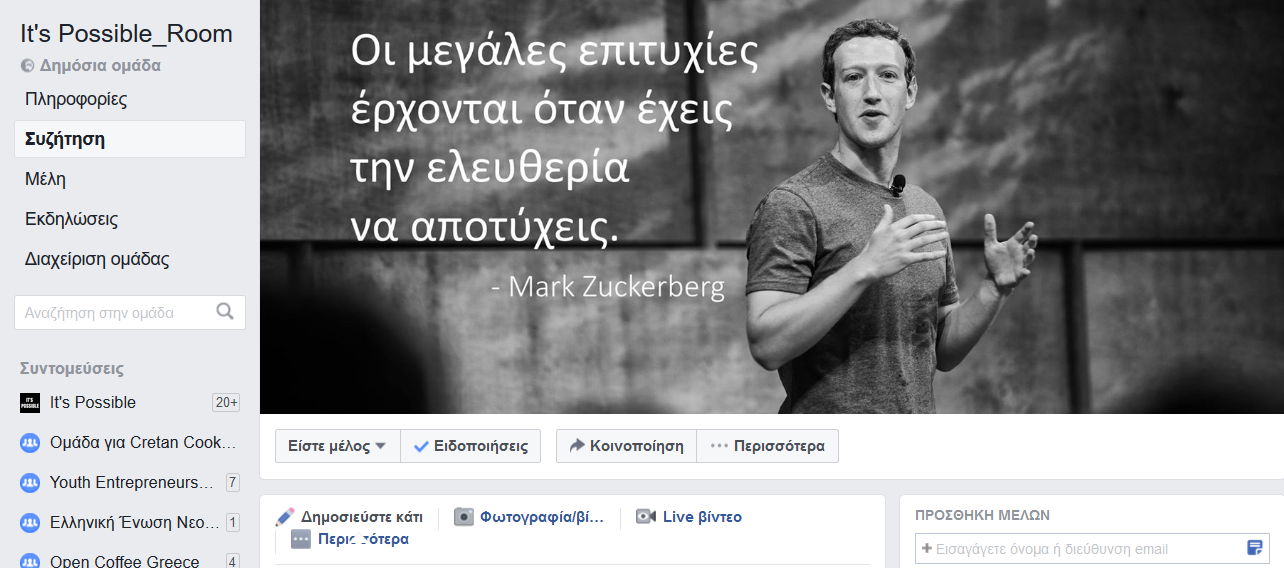Screen dimensions: 1284x568
Task: Click the Mark Zuckerberg cover photo
Action: tap(772, 207)
